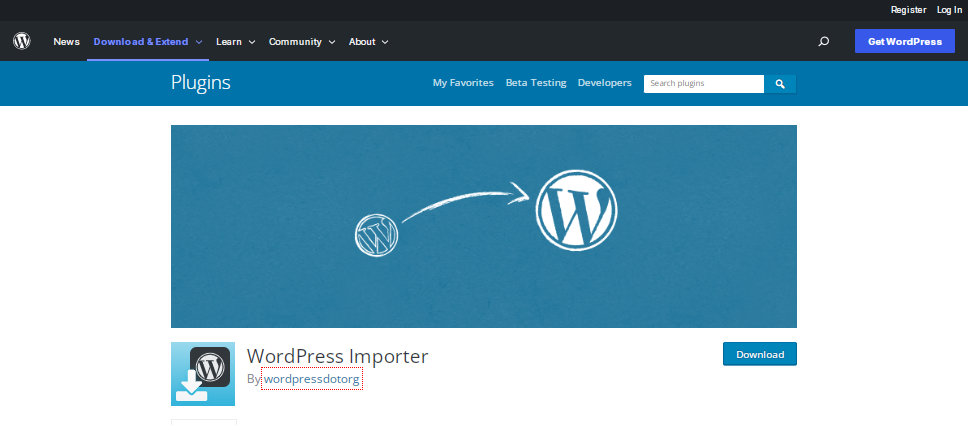Open the wordpressdotorg author link

311,380
